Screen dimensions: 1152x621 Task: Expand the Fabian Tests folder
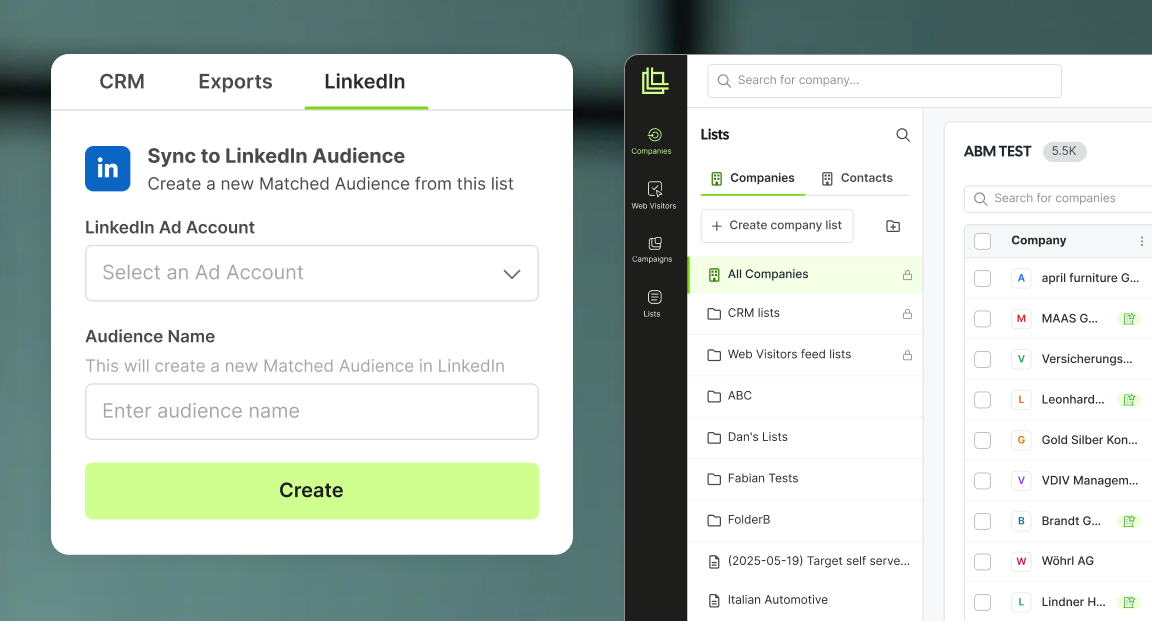click(804, 478)
